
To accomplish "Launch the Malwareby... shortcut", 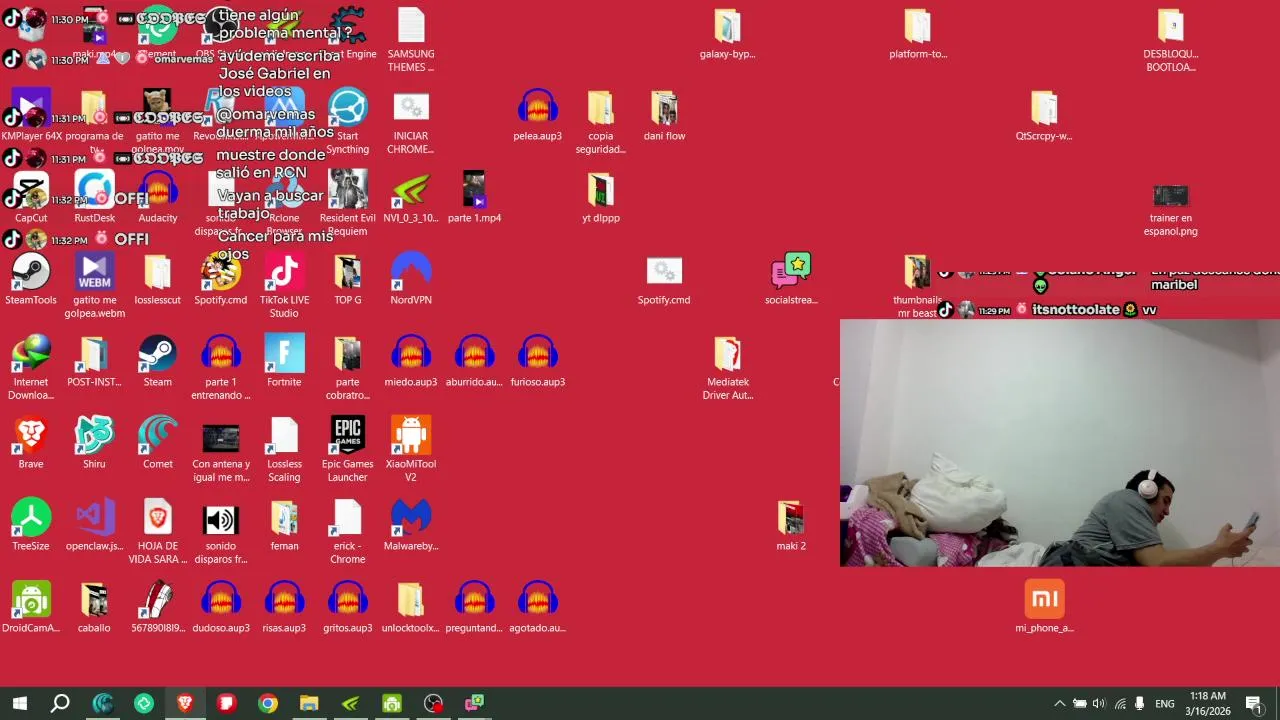I will point(411,526).
